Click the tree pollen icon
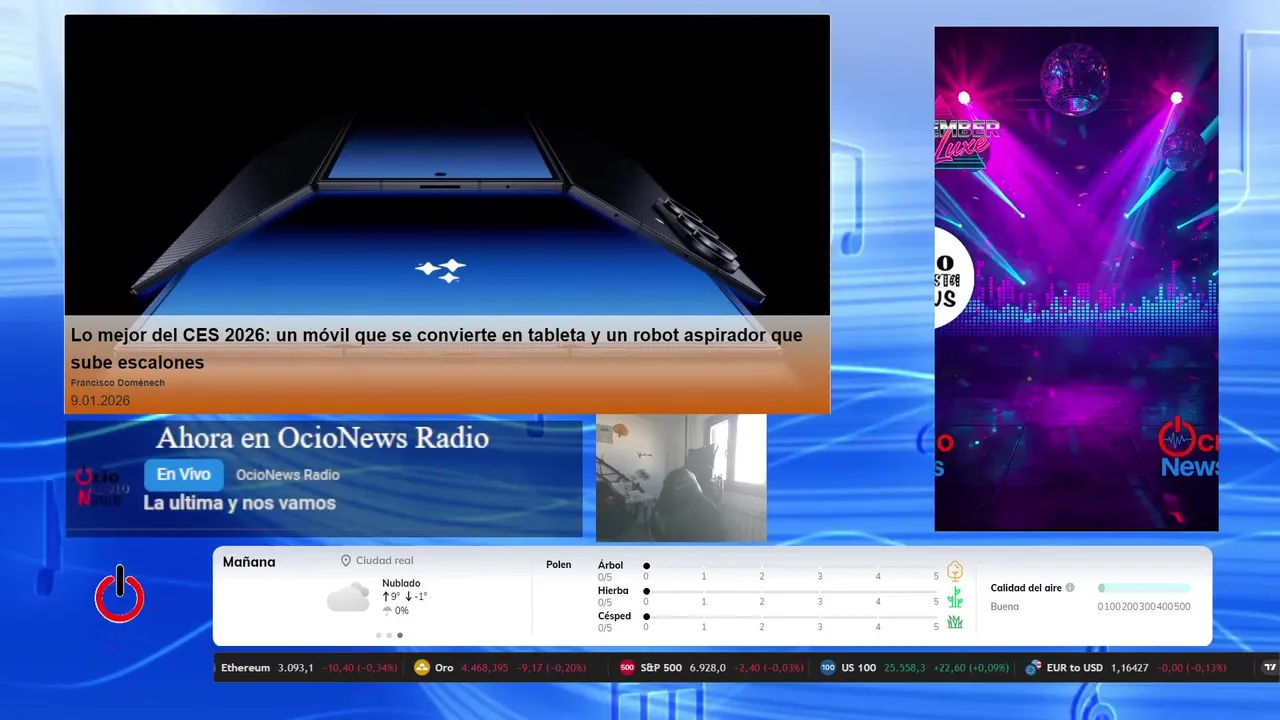Screen dimensions: 1280x720 [955, 571]
